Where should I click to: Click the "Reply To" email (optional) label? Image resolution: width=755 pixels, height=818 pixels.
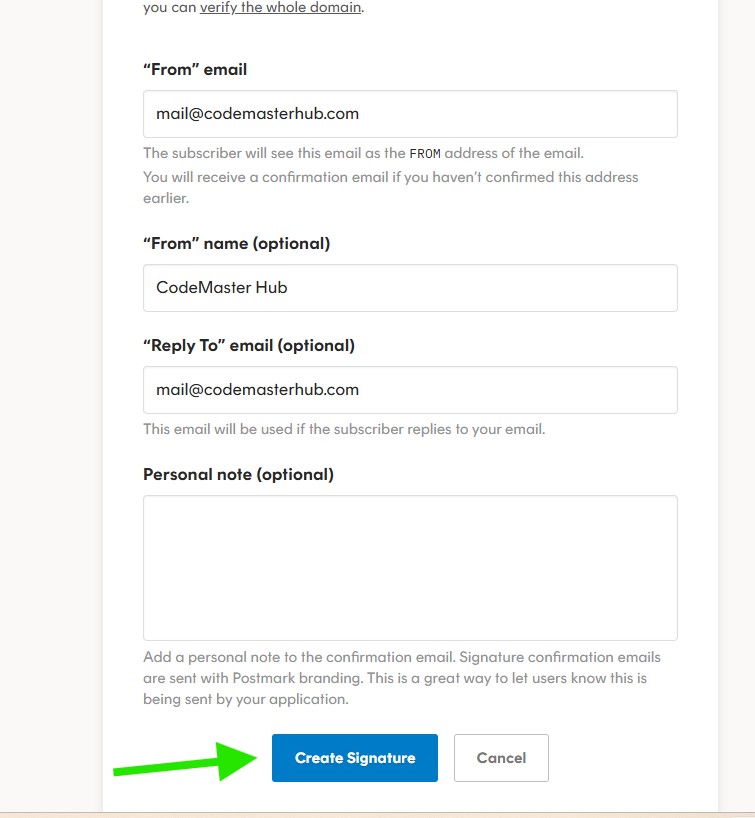(249, 345)
